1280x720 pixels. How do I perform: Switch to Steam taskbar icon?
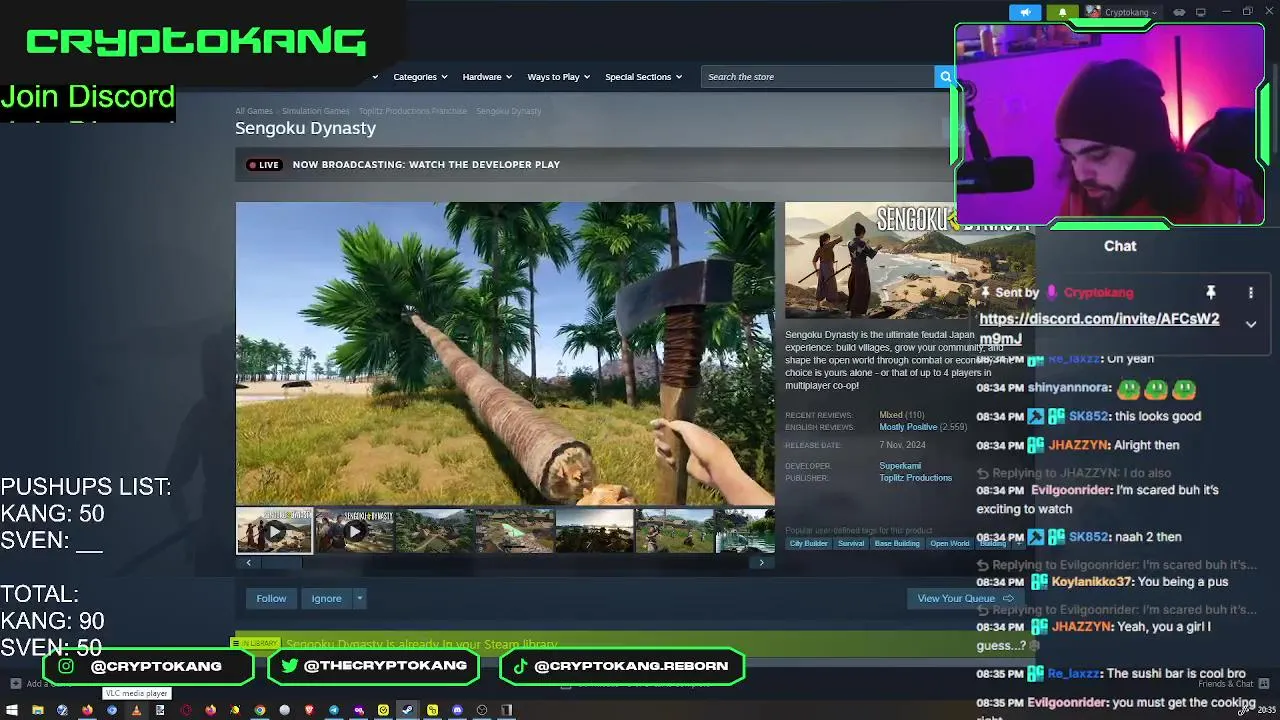(x=407, y=710)
